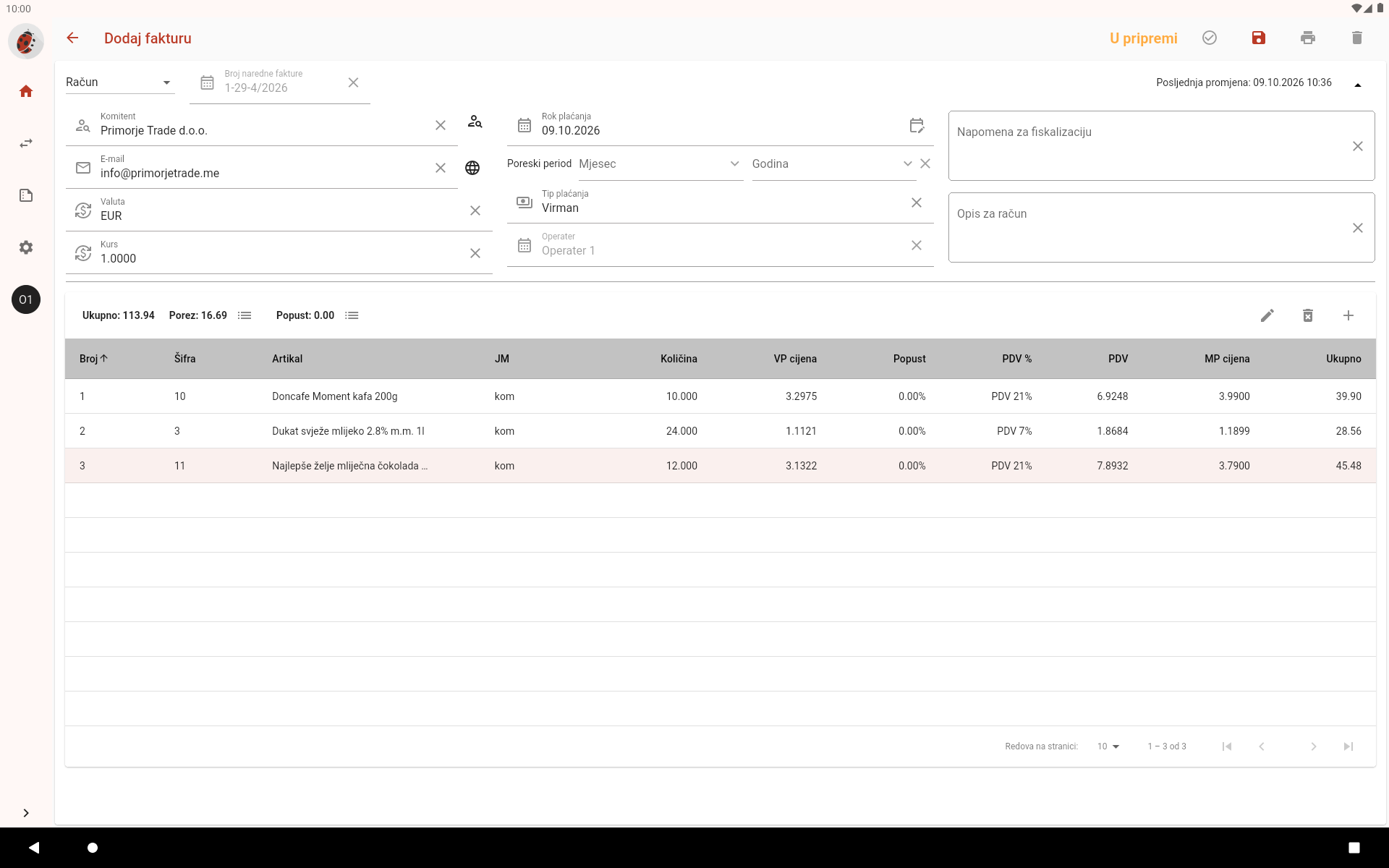Save the invoice with the floppy icon
This screenshot has width=1389, height=868.
1259,38
